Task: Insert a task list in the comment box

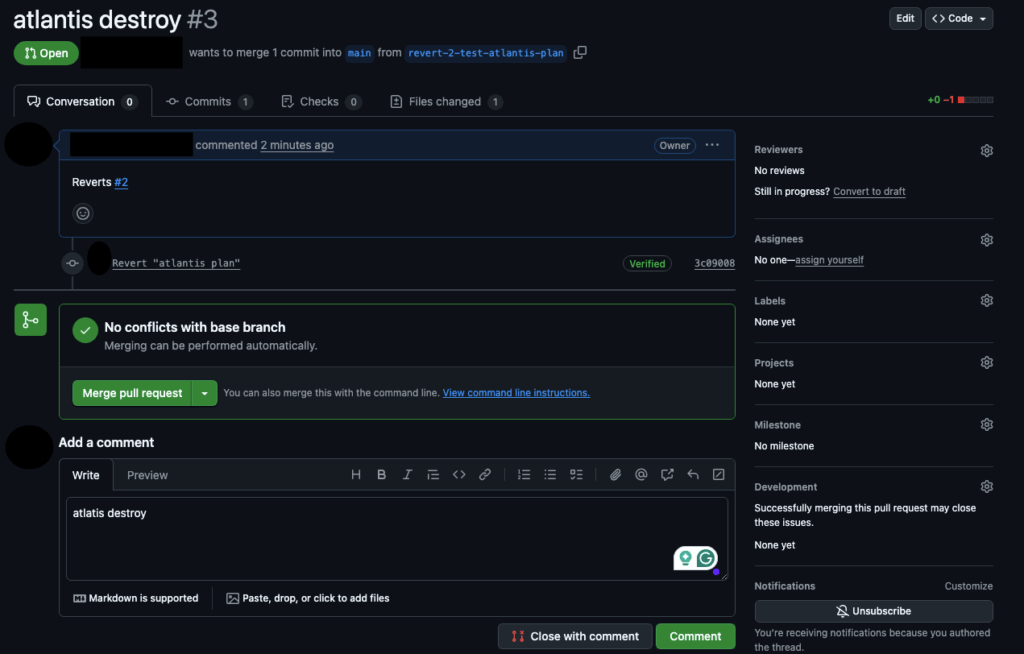Action: pyautogui.click(x=576, y=474)
